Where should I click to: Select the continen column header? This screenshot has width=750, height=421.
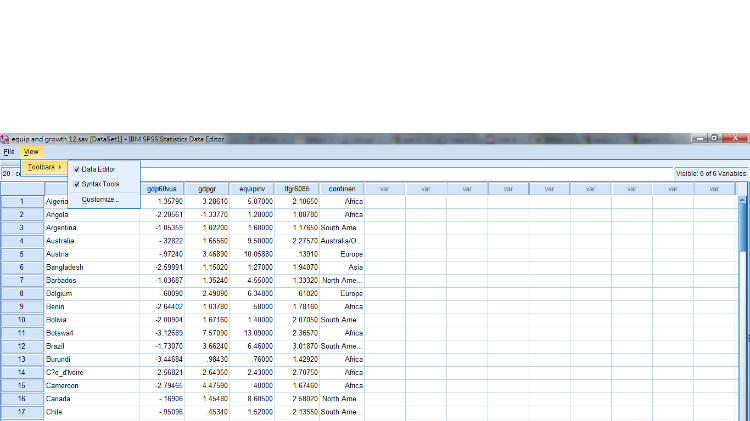pyautogui.click(x=342, y=188)
